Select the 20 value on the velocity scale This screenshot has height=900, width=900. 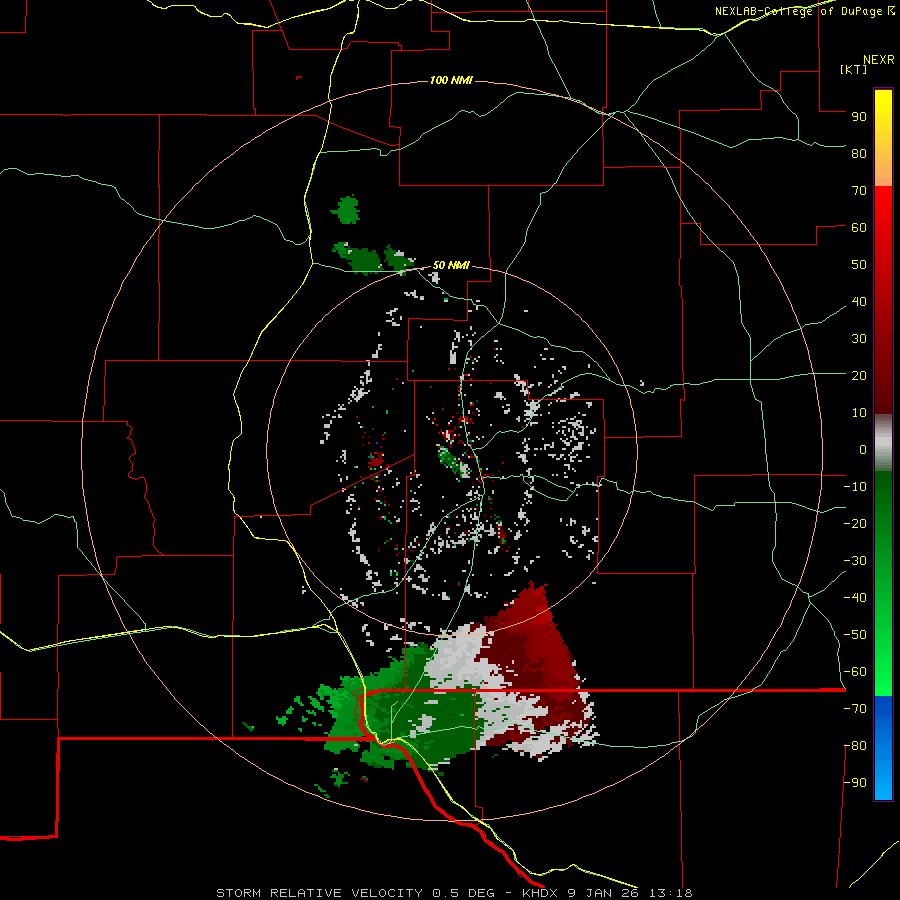tap(859, 376)
